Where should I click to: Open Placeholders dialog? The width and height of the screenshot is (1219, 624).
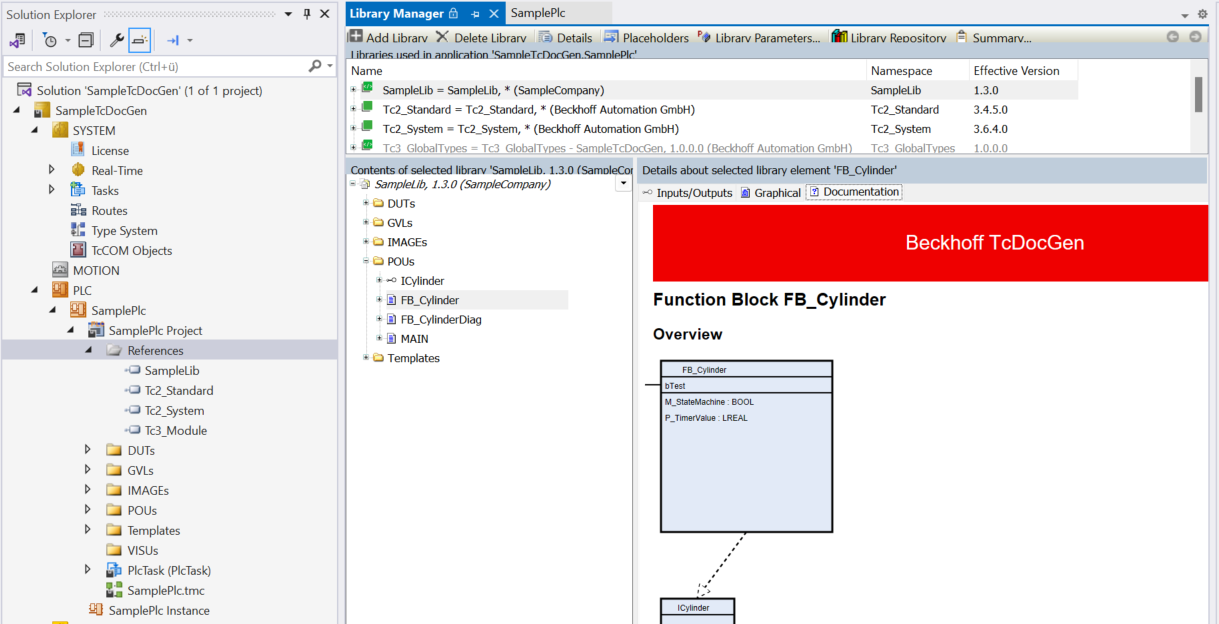646,38
